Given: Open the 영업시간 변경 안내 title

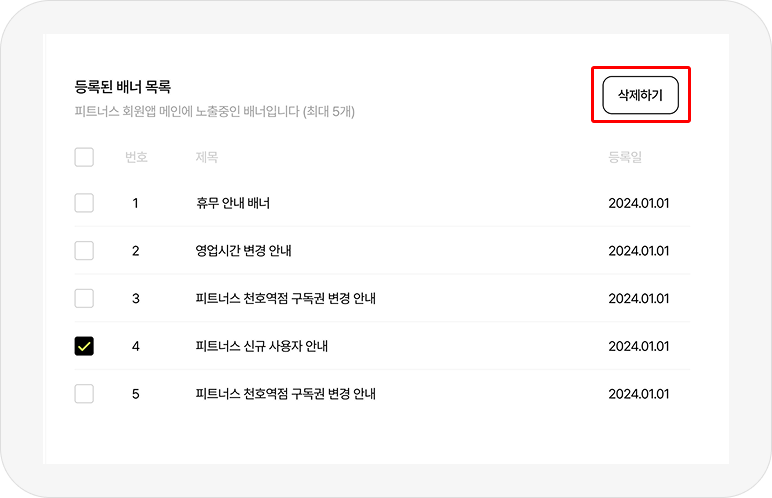Looking at the screenshot, I should (244, 251).
